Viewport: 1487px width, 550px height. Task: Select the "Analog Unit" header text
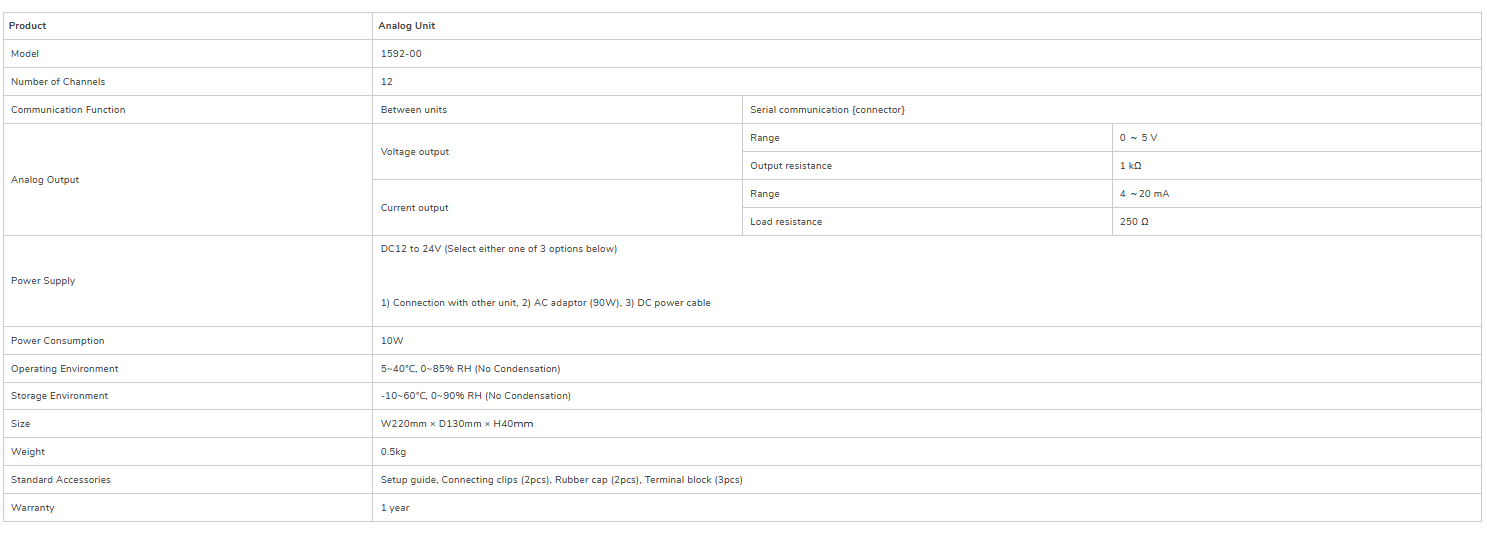pos(406,26)
